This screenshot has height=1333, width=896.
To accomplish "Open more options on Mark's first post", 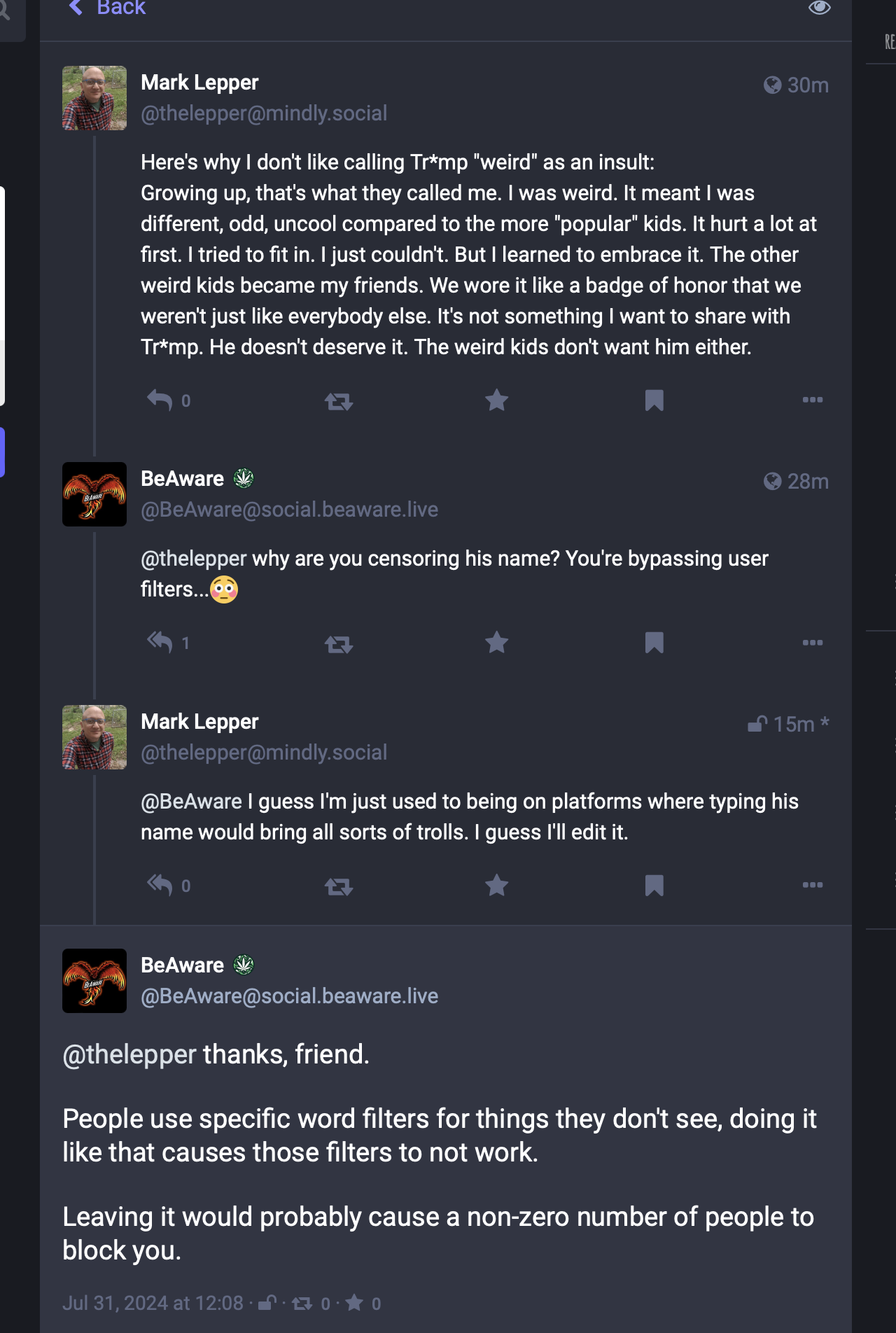I will [812, 400].
